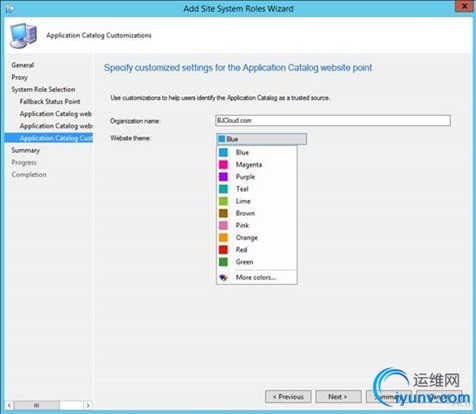Go to the General wizard step
The image size is (476, 414).
23,65
